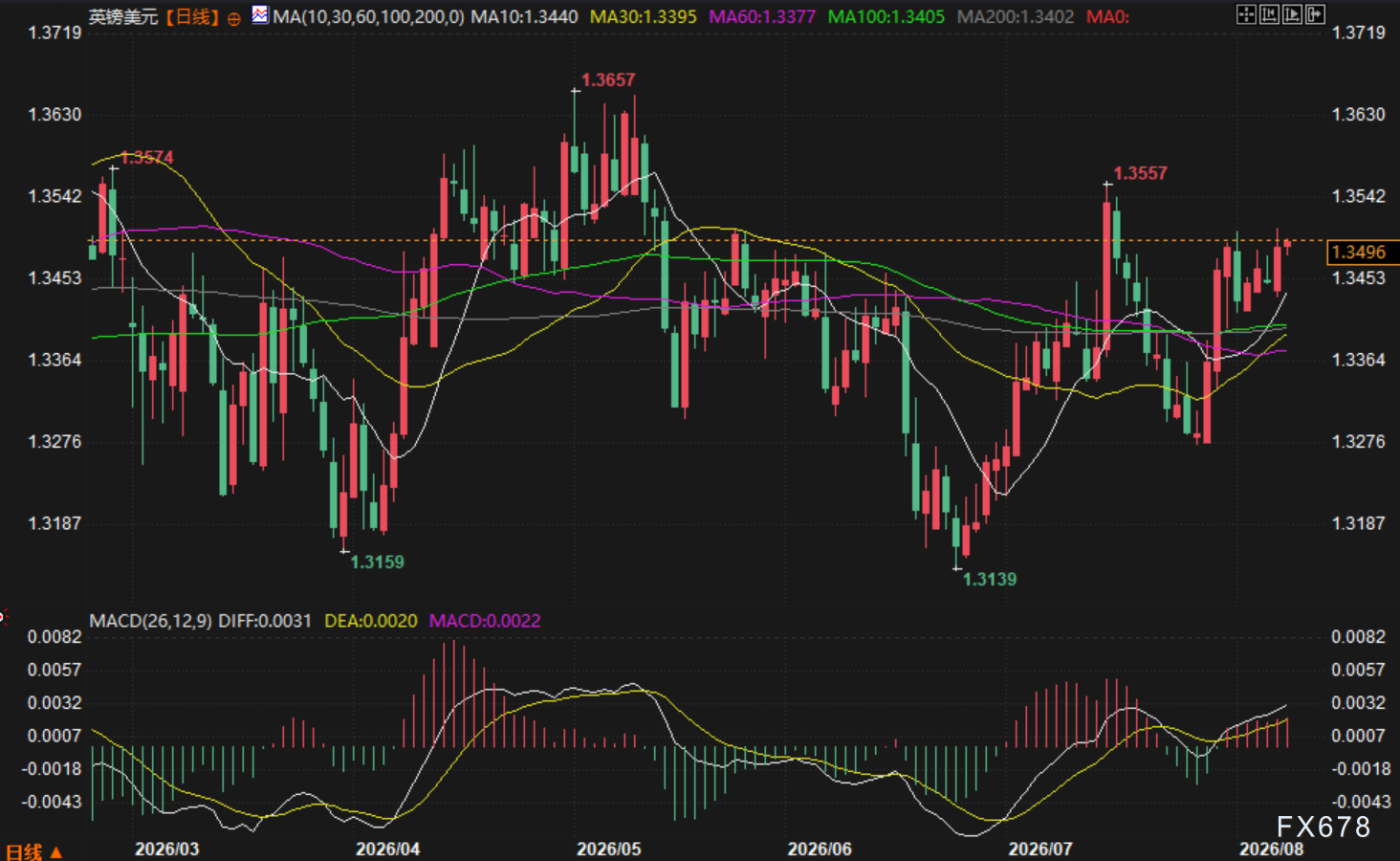Click the 2026/03 date on the time axis
Screen dimensions: 1400x861
[167, 850]
